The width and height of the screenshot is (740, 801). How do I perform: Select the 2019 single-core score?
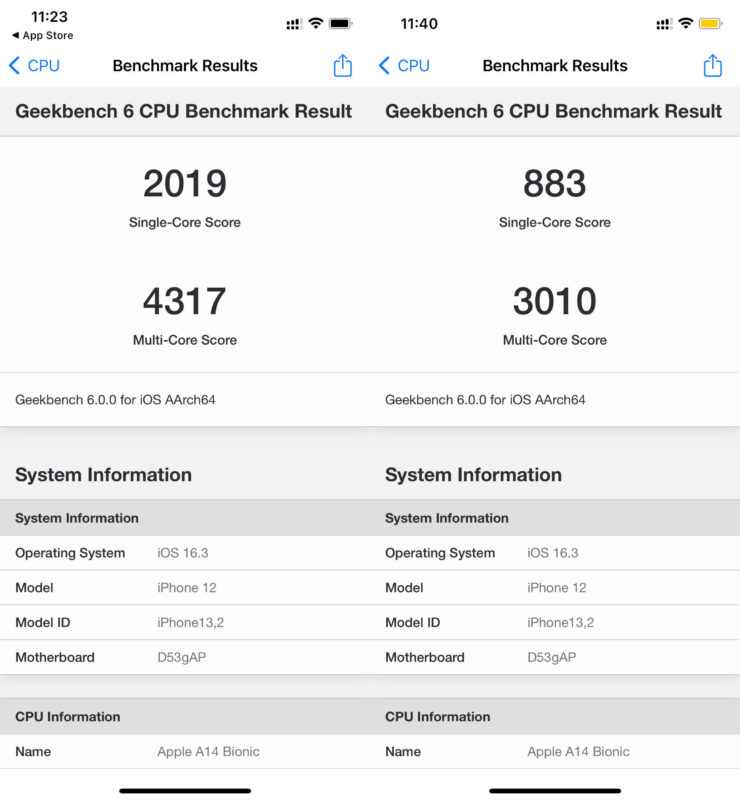pos(185,184)
